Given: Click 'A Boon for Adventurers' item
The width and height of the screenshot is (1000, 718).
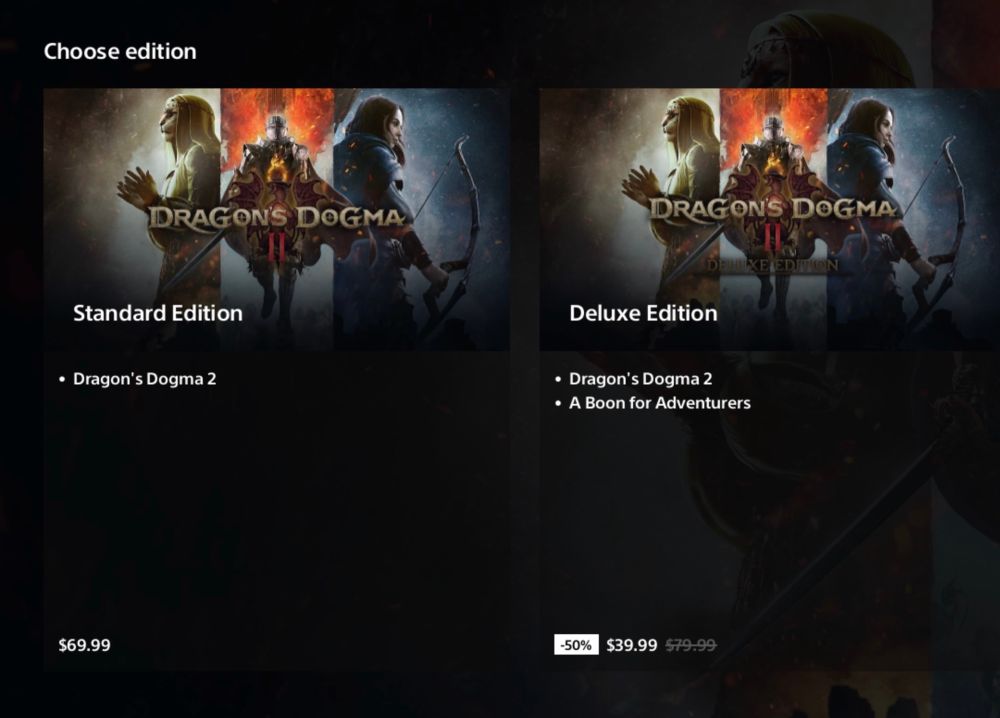Looking at the screenshot, I should [659, 403].
